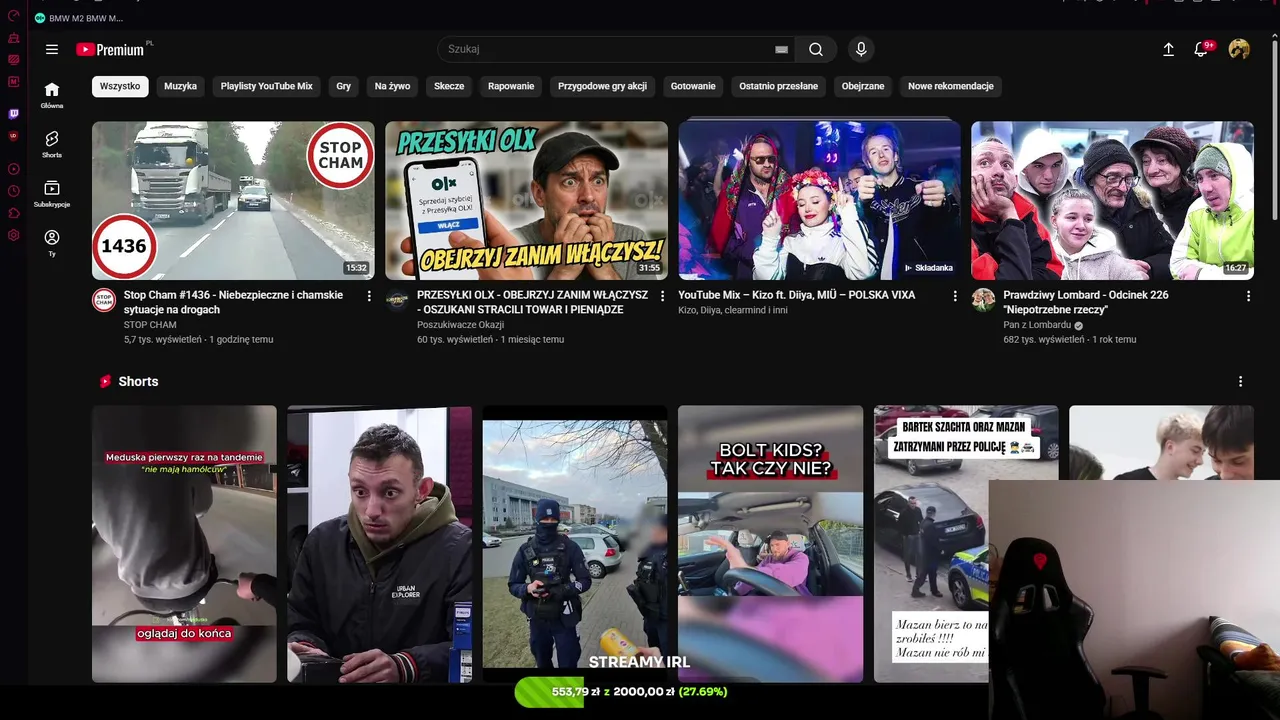Select the Skecze filter chip
The height and width of the screenshot is (720, 1280).
tap(449, 86)
